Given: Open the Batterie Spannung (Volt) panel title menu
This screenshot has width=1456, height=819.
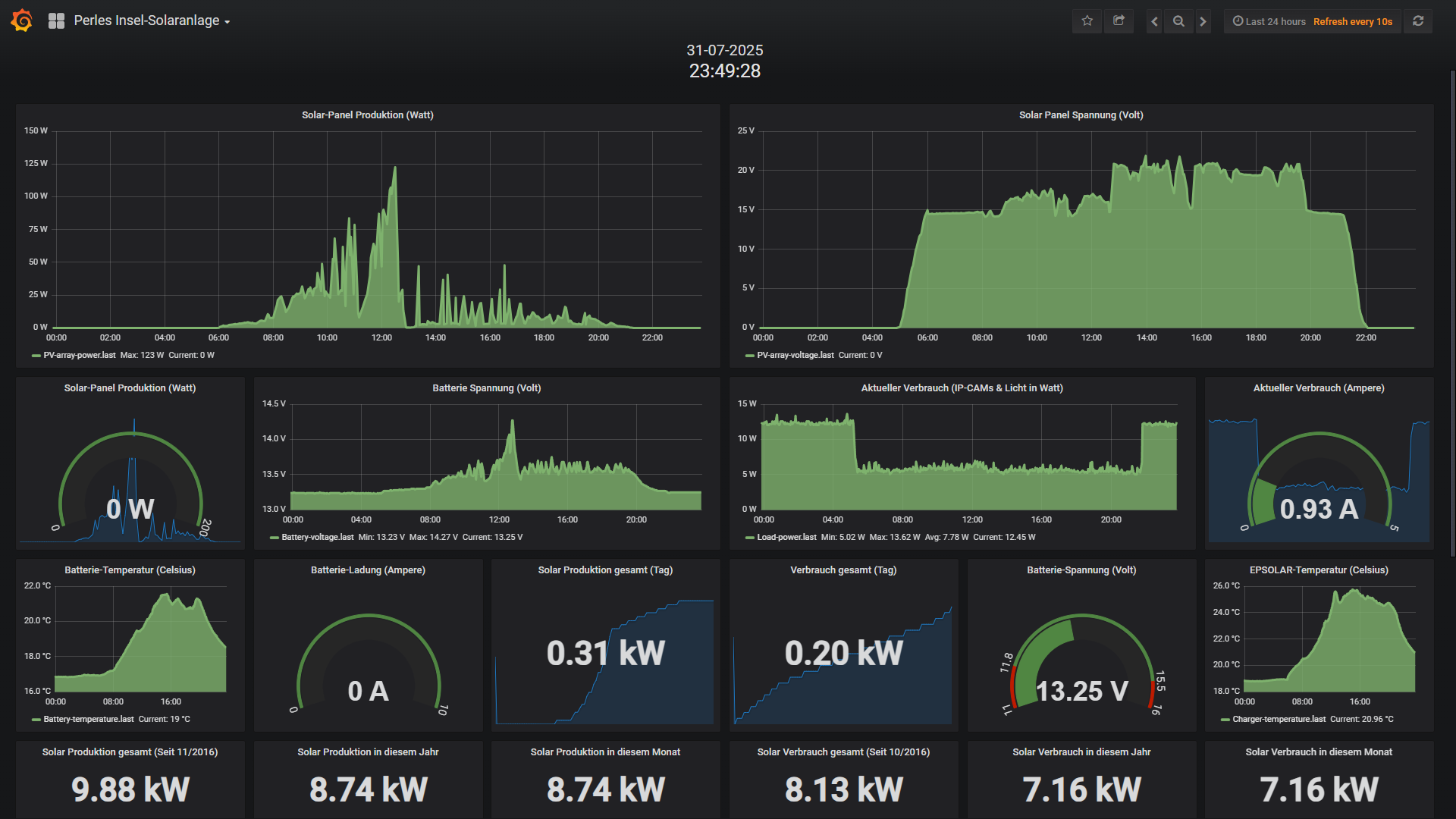Looking at the screenshot, I should tap(486, 388).
